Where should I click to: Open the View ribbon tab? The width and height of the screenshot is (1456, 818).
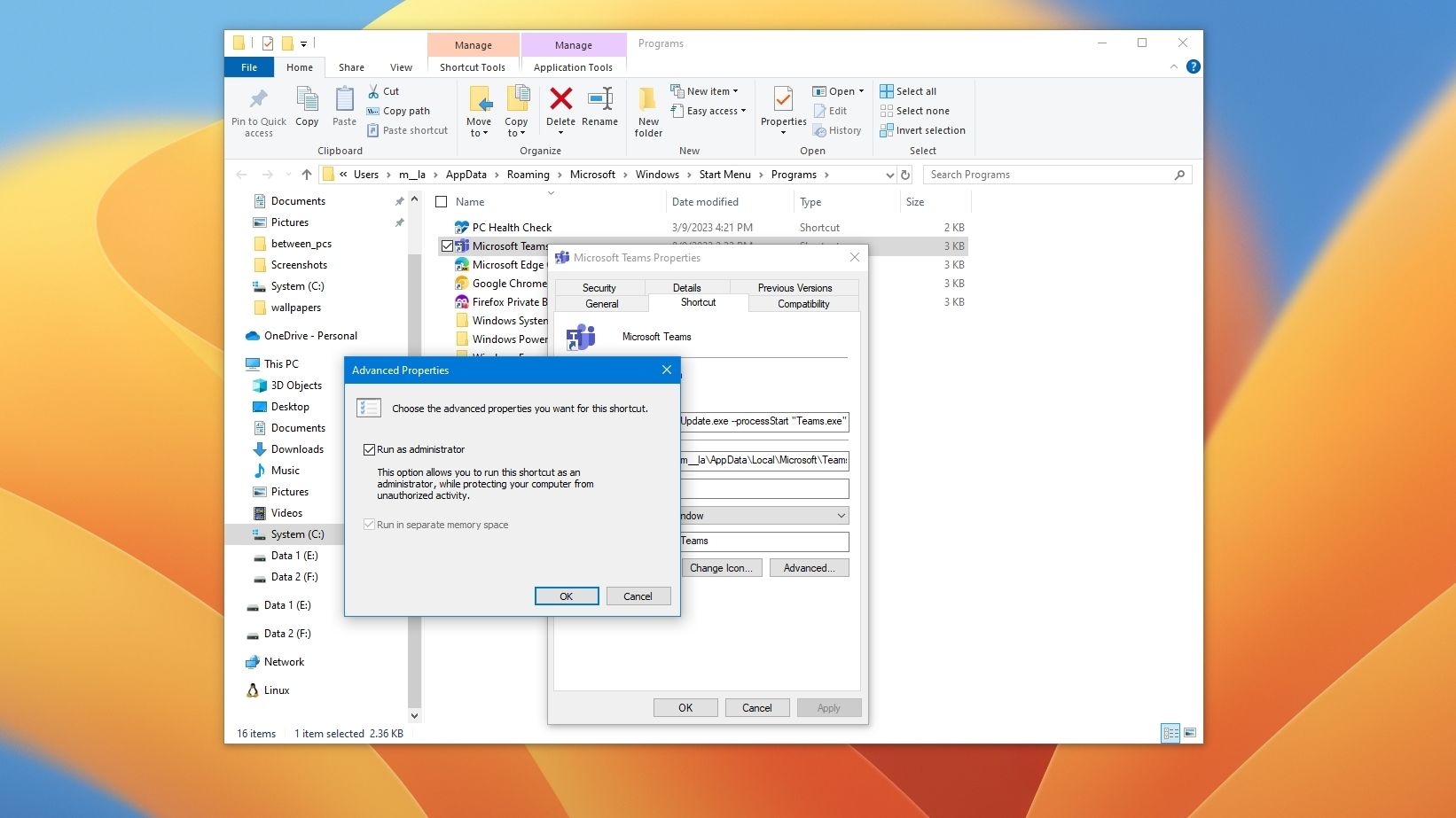coord(401,67)
